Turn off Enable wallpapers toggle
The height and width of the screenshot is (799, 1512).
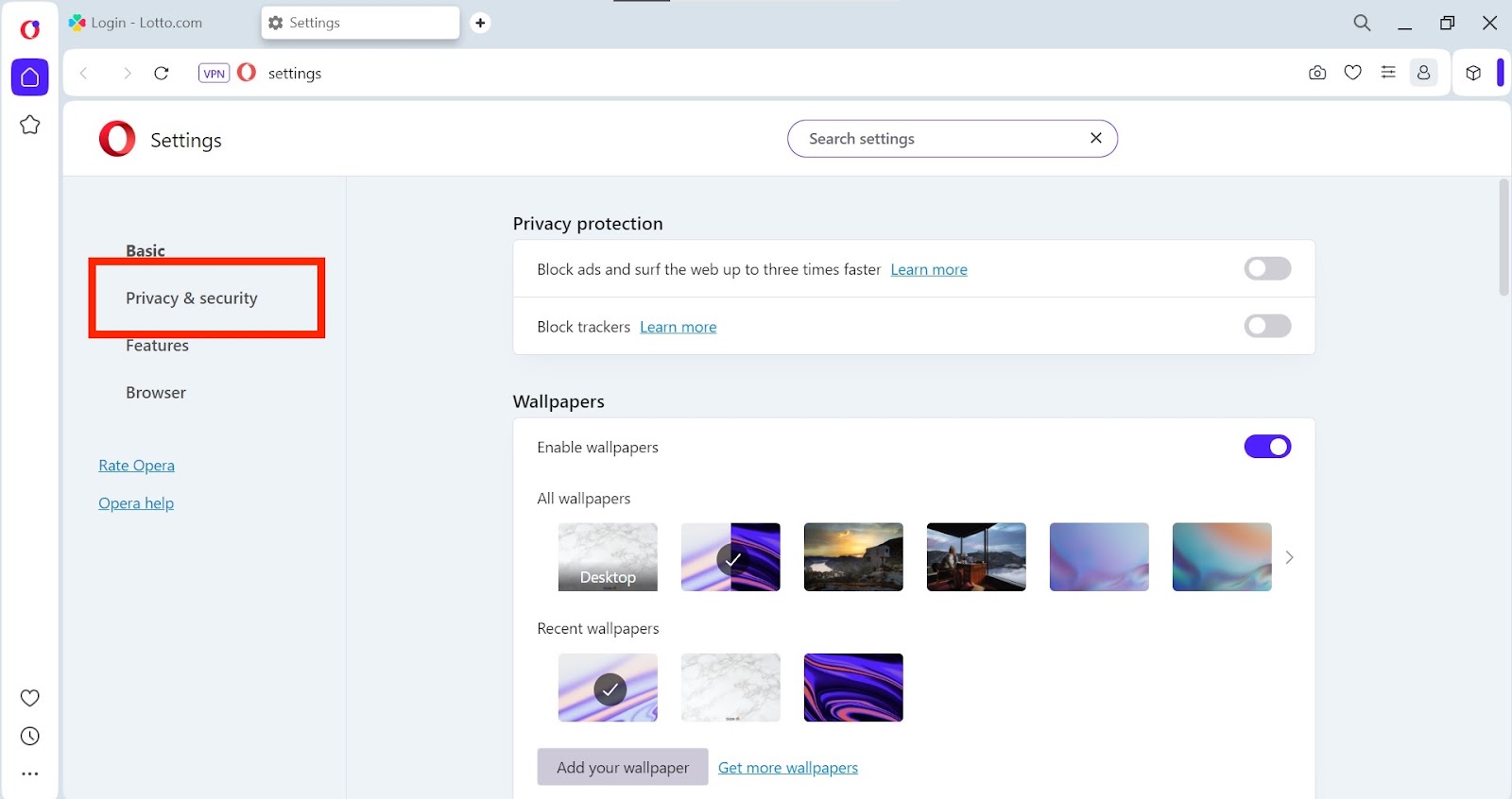(x=1267, y=447)
